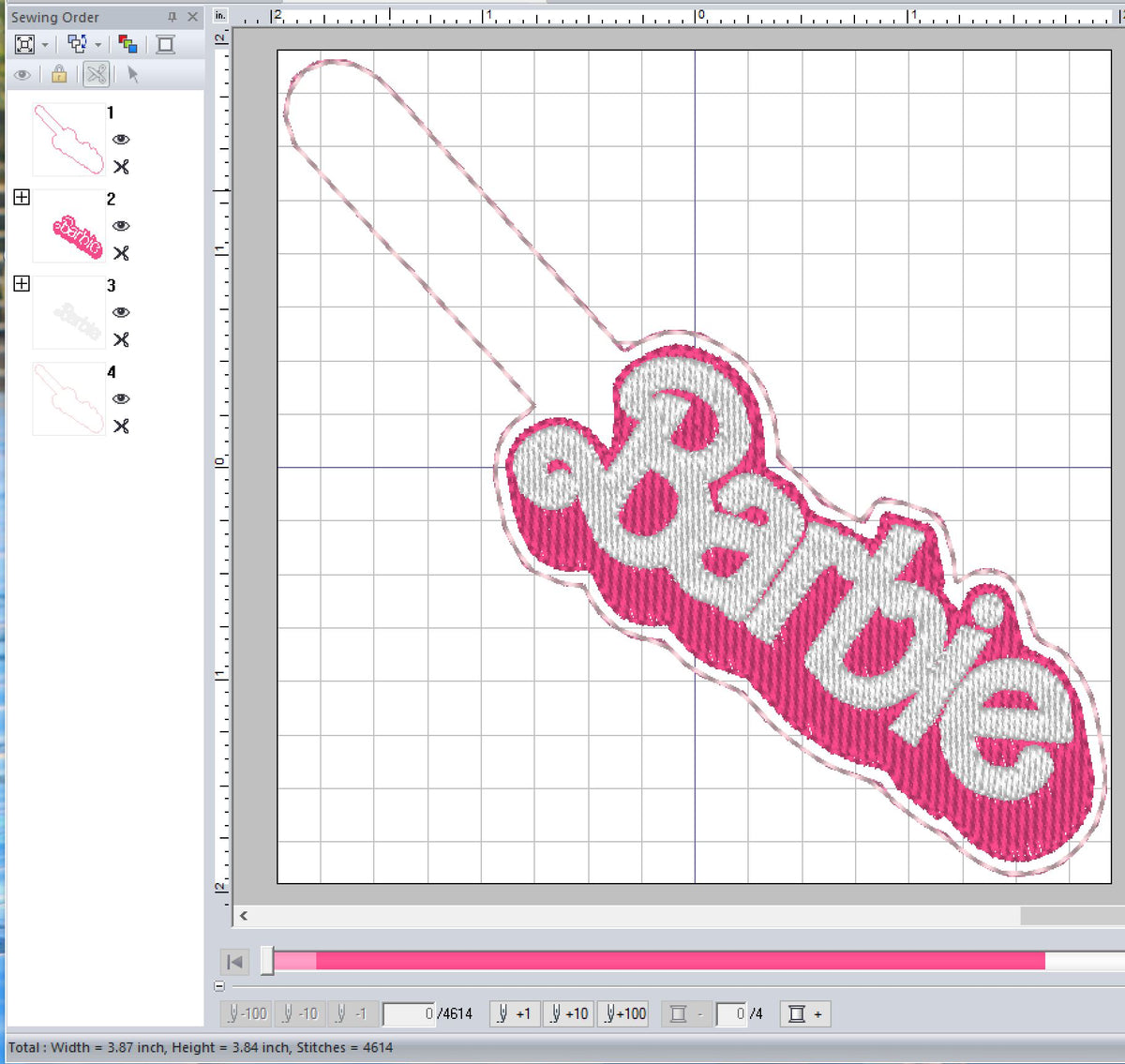This screenshot has height=1064, width=1125.
Task: Toggle scissors trim icon for step 1
Action: [121, 167]
